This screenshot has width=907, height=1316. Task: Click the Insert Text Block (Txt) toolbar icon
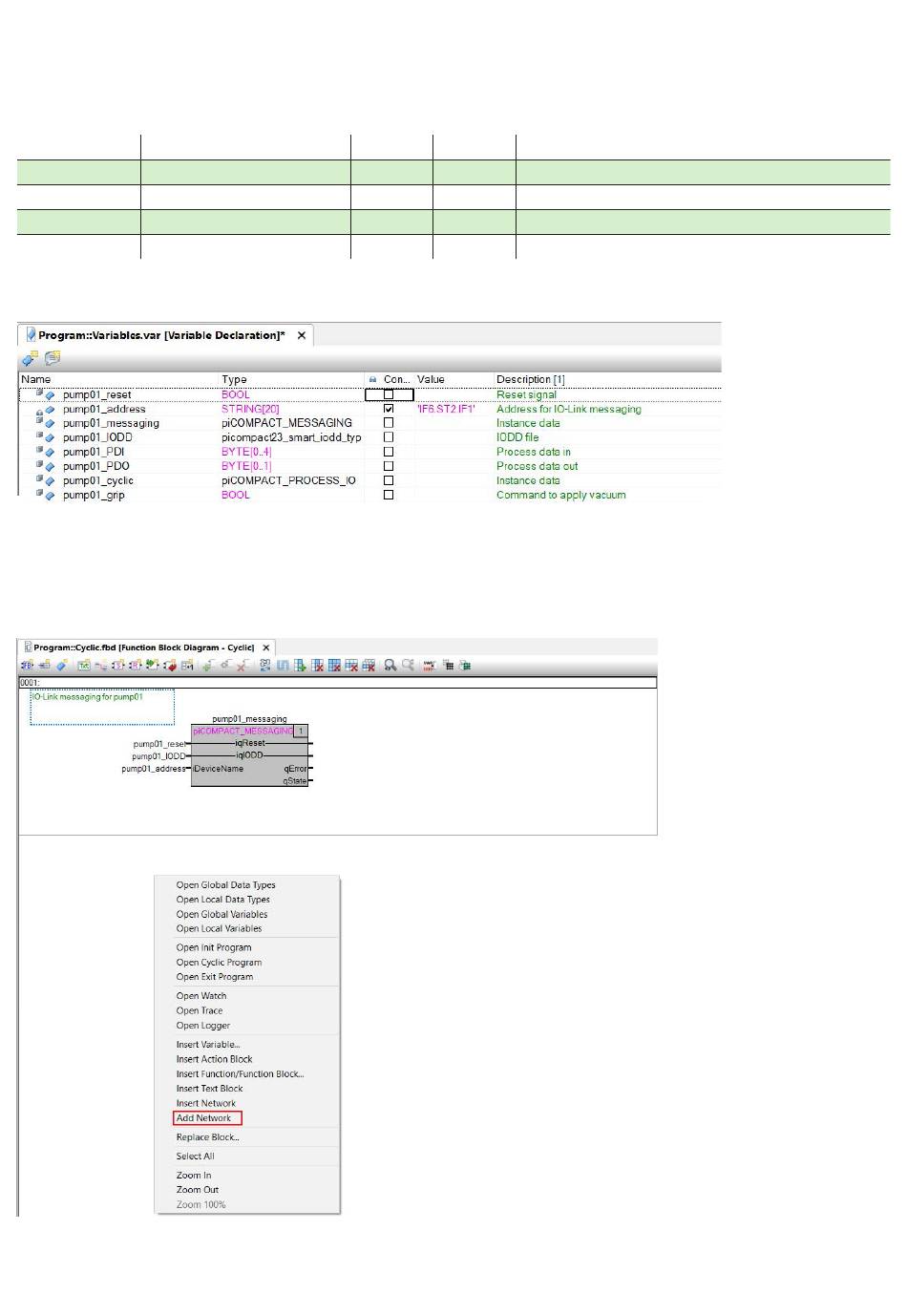84,666
